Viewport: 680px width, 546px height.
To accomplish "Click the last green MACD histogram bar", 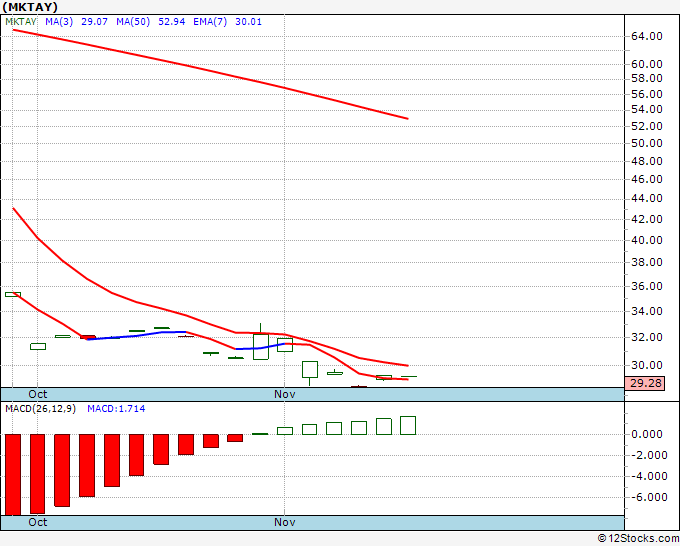I will pyautogui.click(x=408, y=425).
